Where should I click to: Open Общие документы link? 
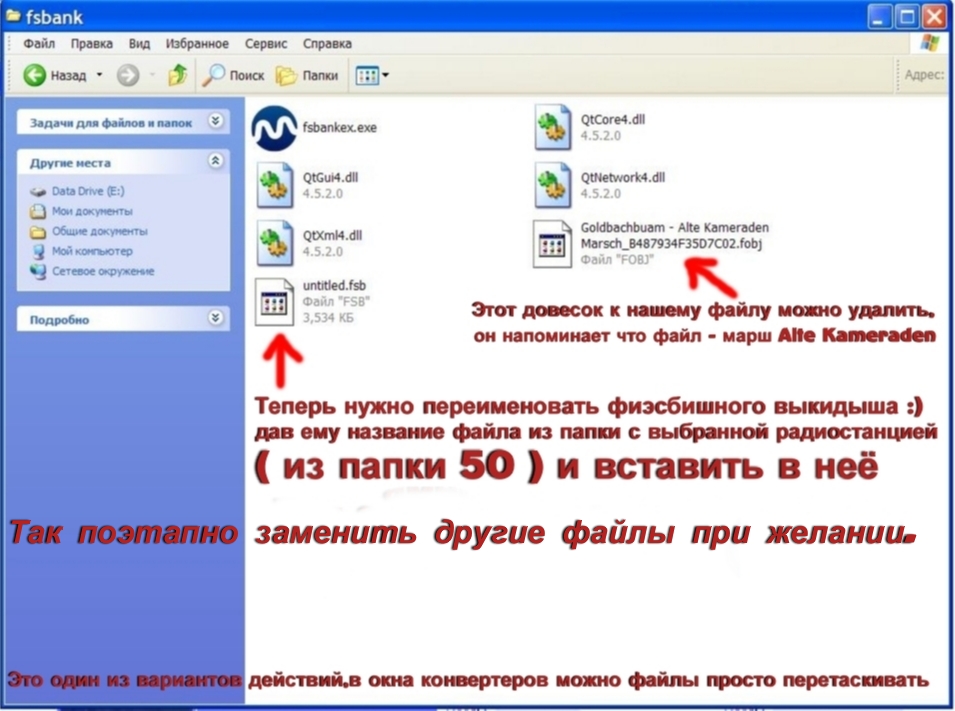(100, 232)
